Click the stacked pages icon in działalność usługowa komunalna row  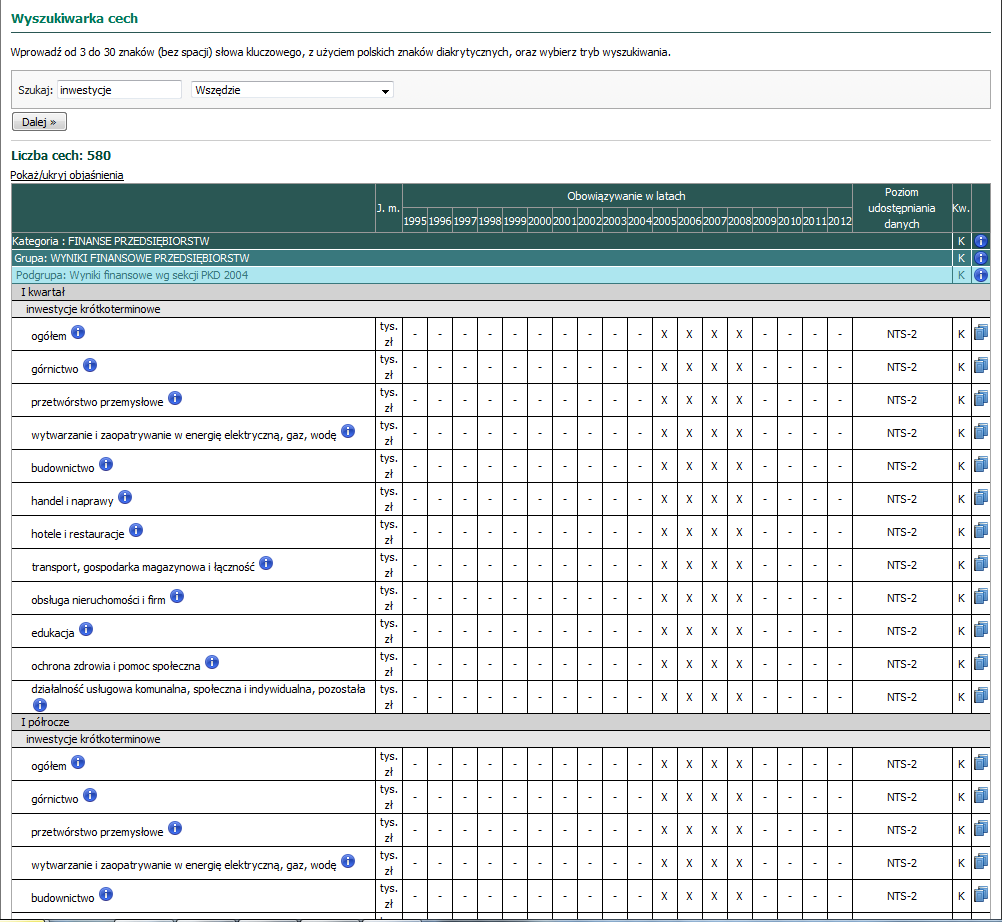pos(981,696)
